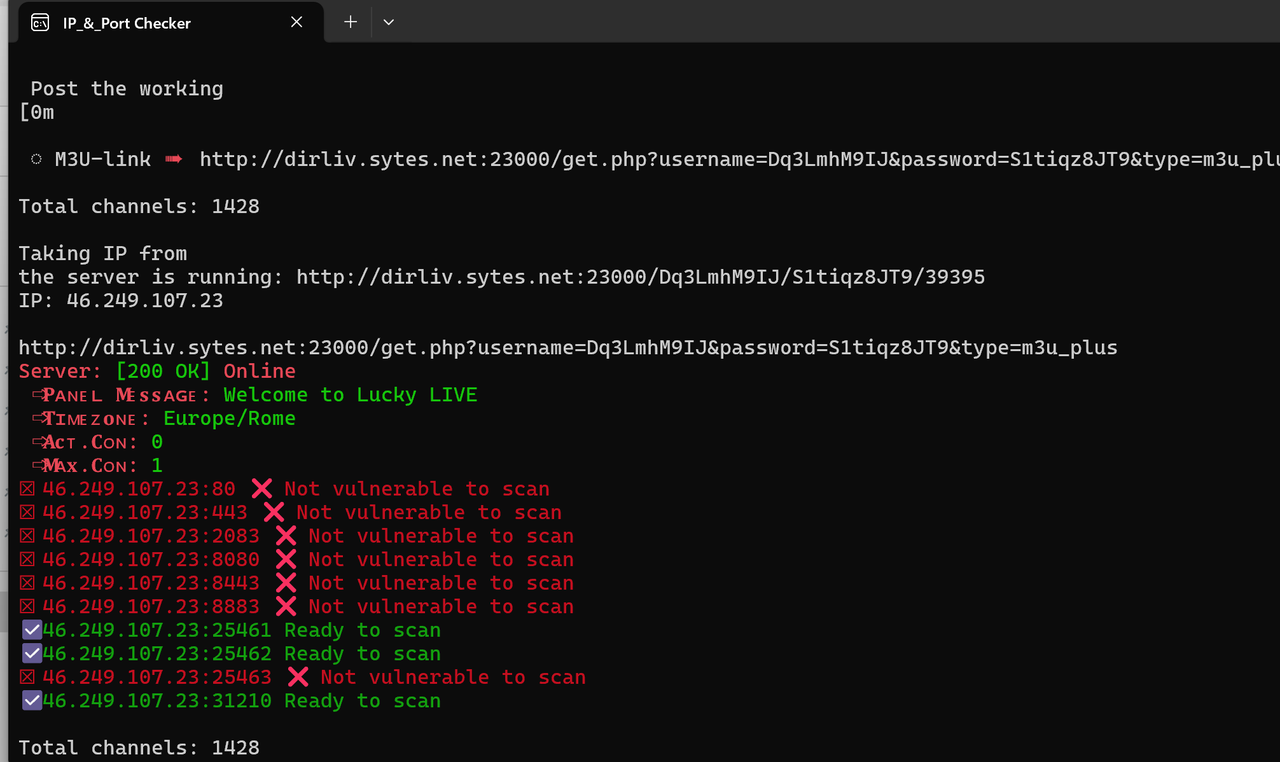Click the cross mark after port 8443
This screenshot has height=762, width=1280.
point(286,583)
